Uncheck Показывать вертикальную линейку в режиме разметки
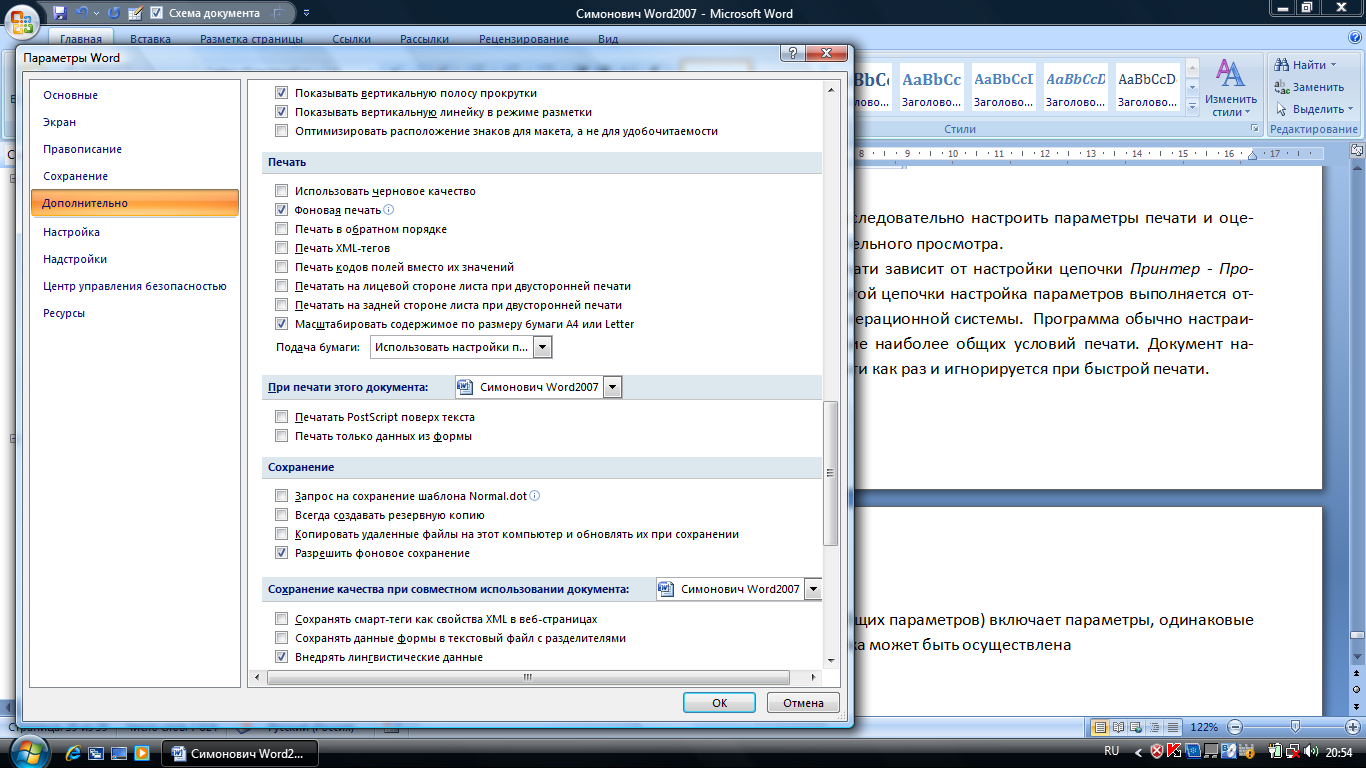The height and width of the screenshot is (768, 1366). (x=281, y=112)
